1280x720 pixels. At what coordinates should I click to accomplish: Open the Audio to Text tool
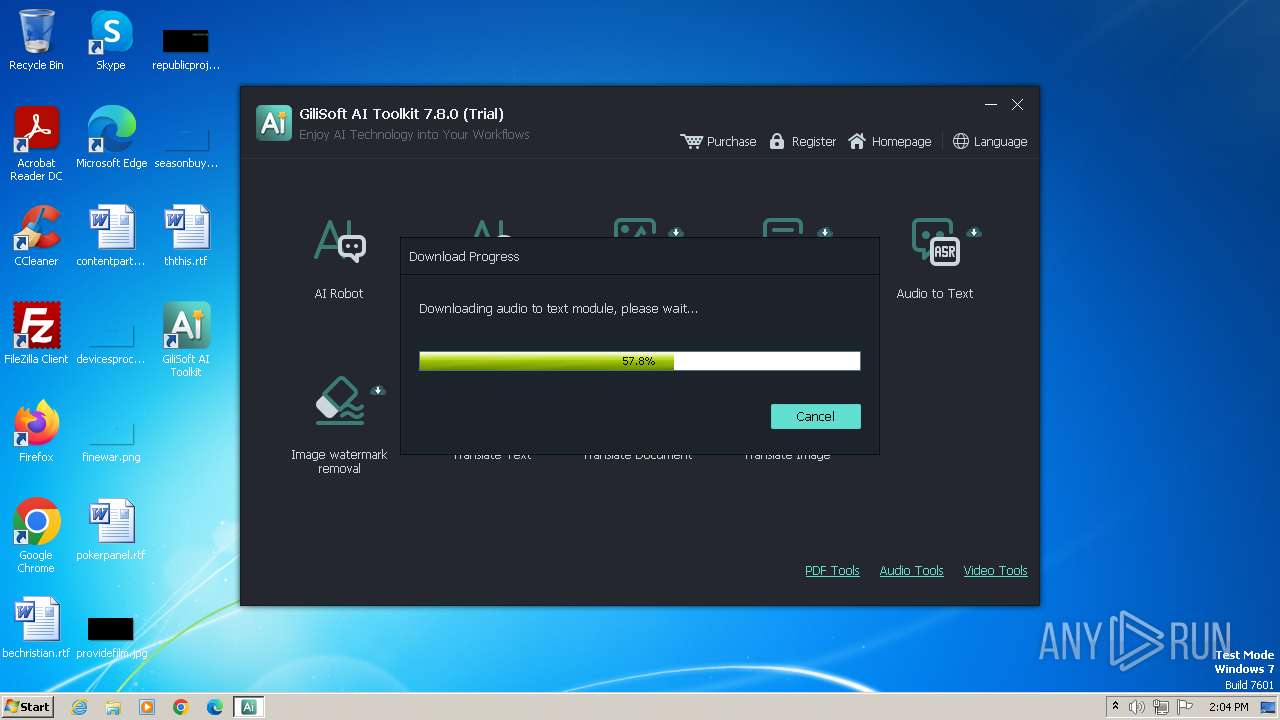click(935, 258)
